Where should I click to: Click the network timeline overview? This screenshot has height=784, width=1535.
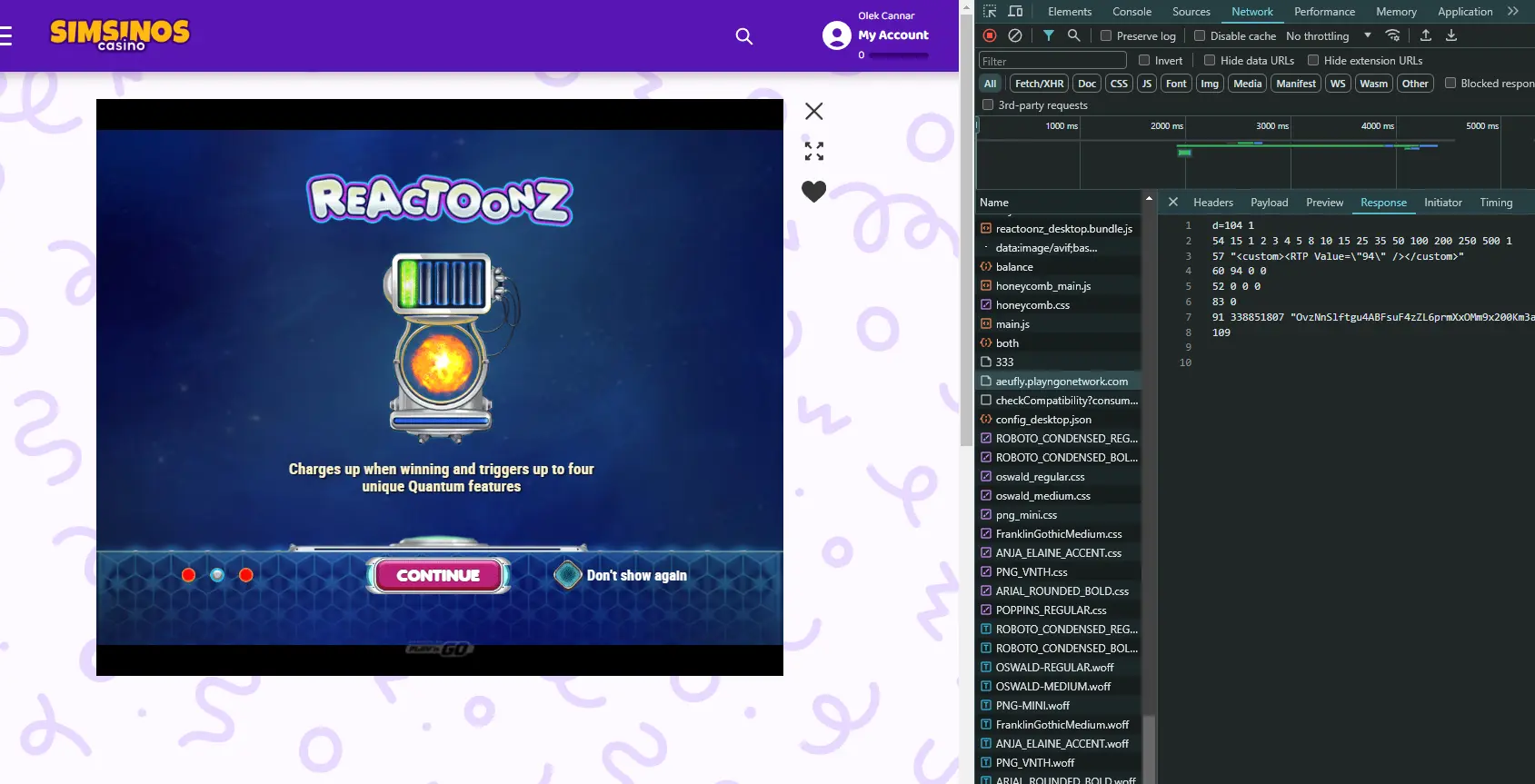pyautogui.click(x=1255, y=153)
